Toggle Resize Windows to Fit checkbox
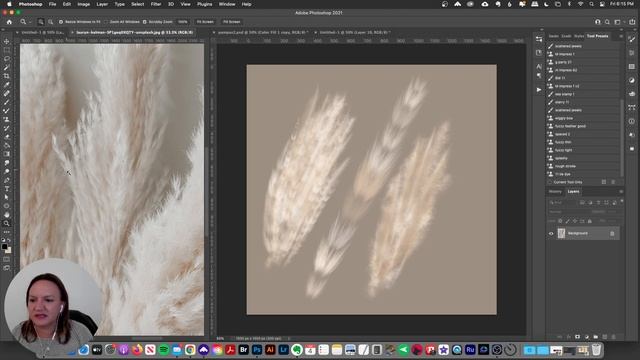The height and width of the screenshot is (360, 640). [x=61, y=22]
